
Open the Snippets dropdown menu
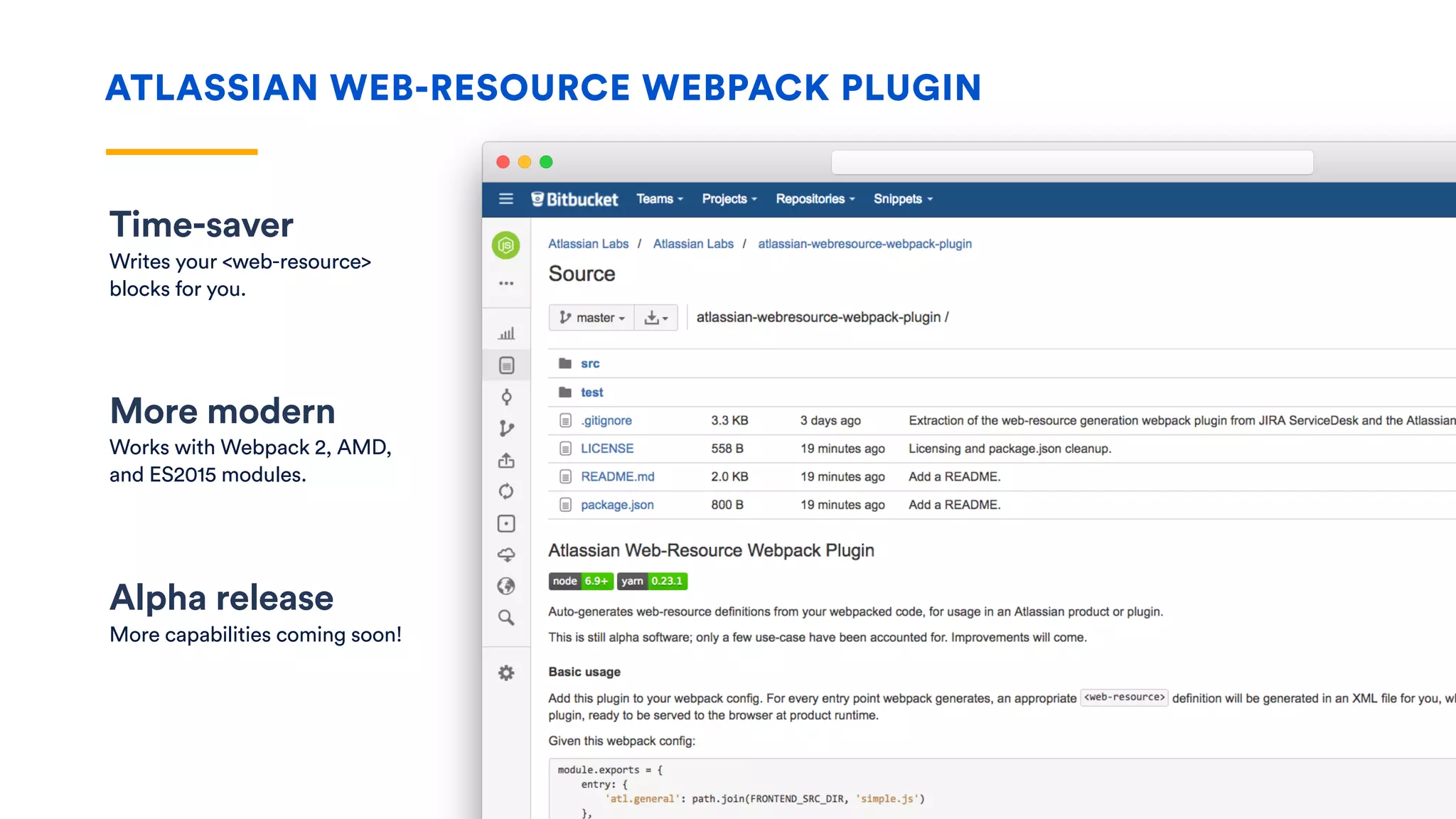pyautogui.click(x=903, y=199)
